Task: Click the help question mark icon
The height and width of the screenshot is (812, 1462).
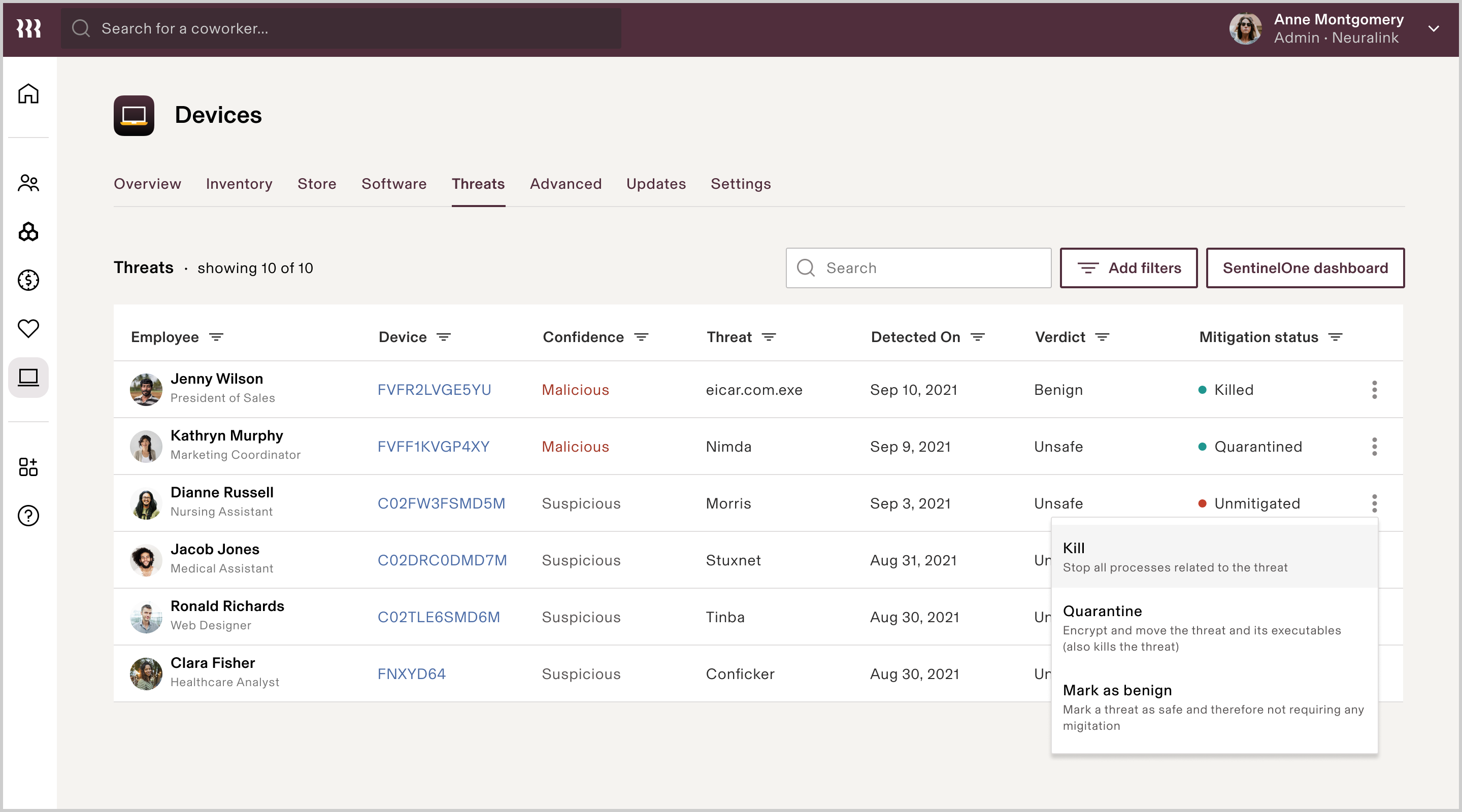Action: 28,515
